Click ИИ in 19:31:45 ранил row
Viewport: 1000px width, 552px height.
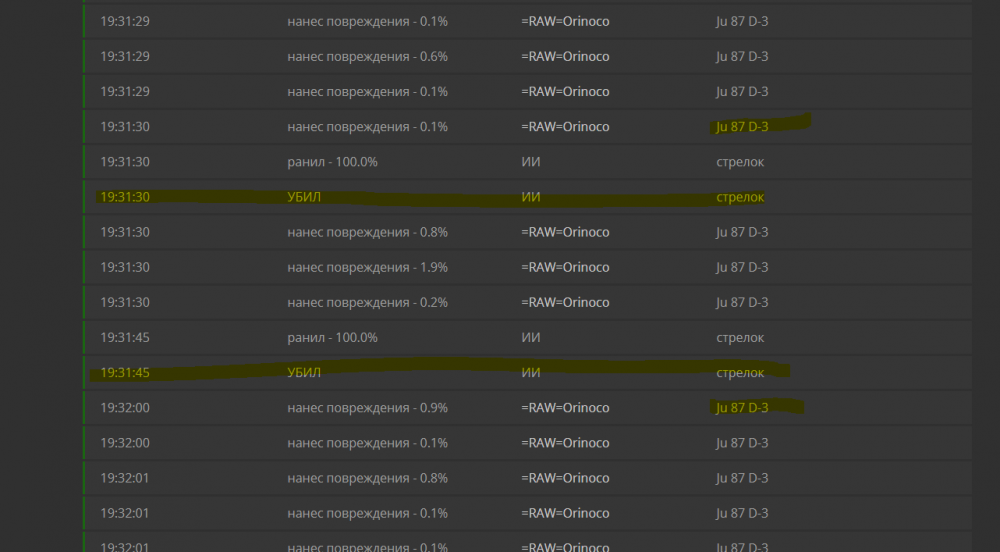531,337
